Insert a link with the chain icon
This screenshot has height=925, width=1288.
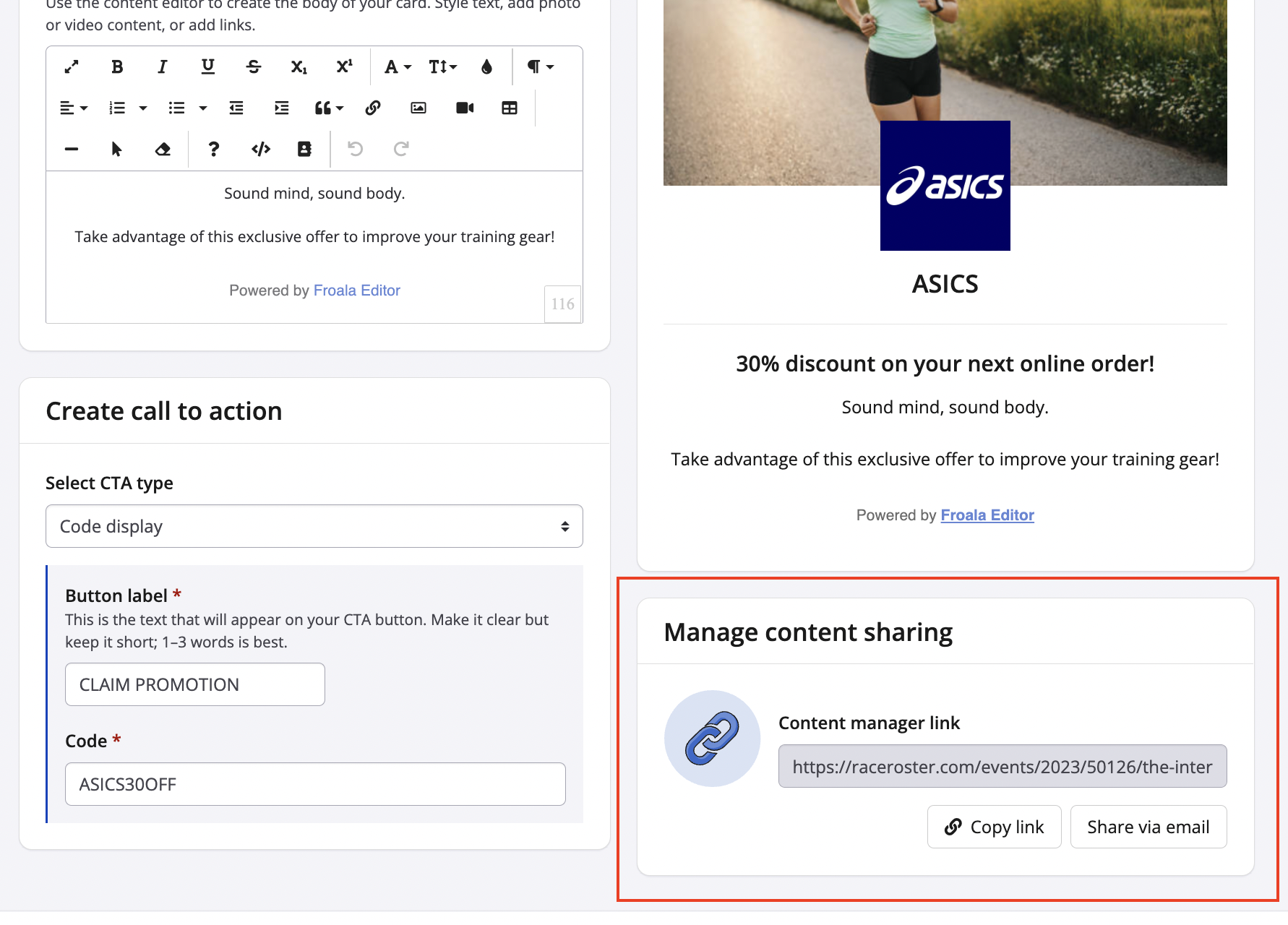click(x=373, y=108)
